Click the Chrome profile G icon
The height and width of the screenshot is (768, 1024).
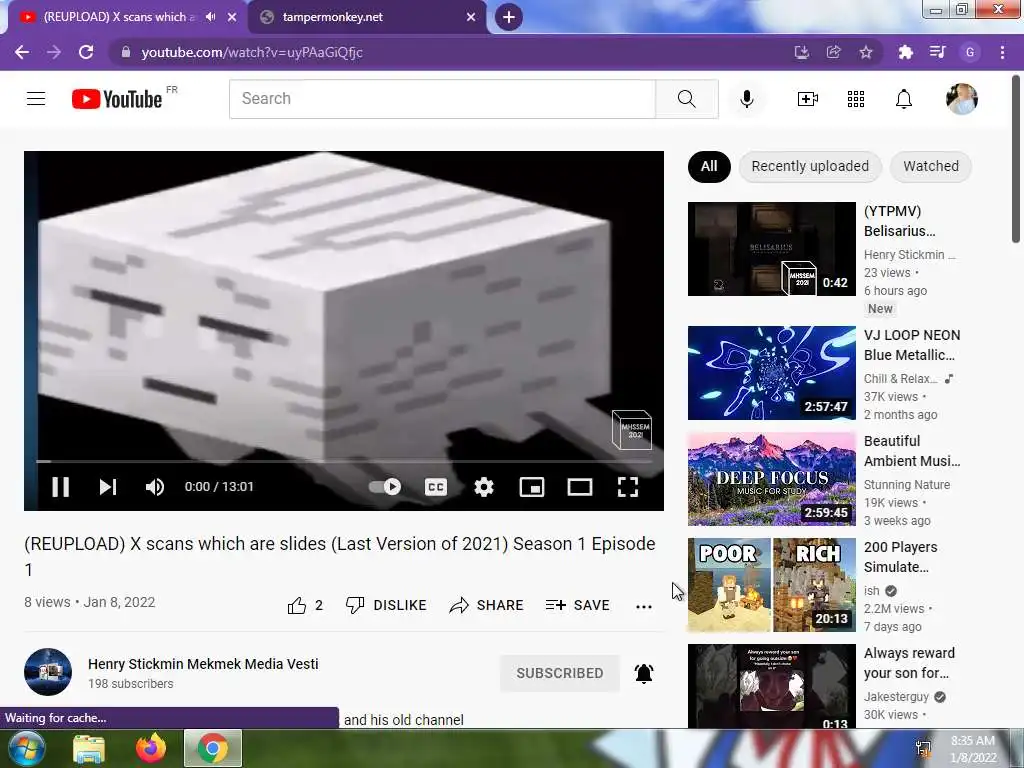[x=970, y=52]
